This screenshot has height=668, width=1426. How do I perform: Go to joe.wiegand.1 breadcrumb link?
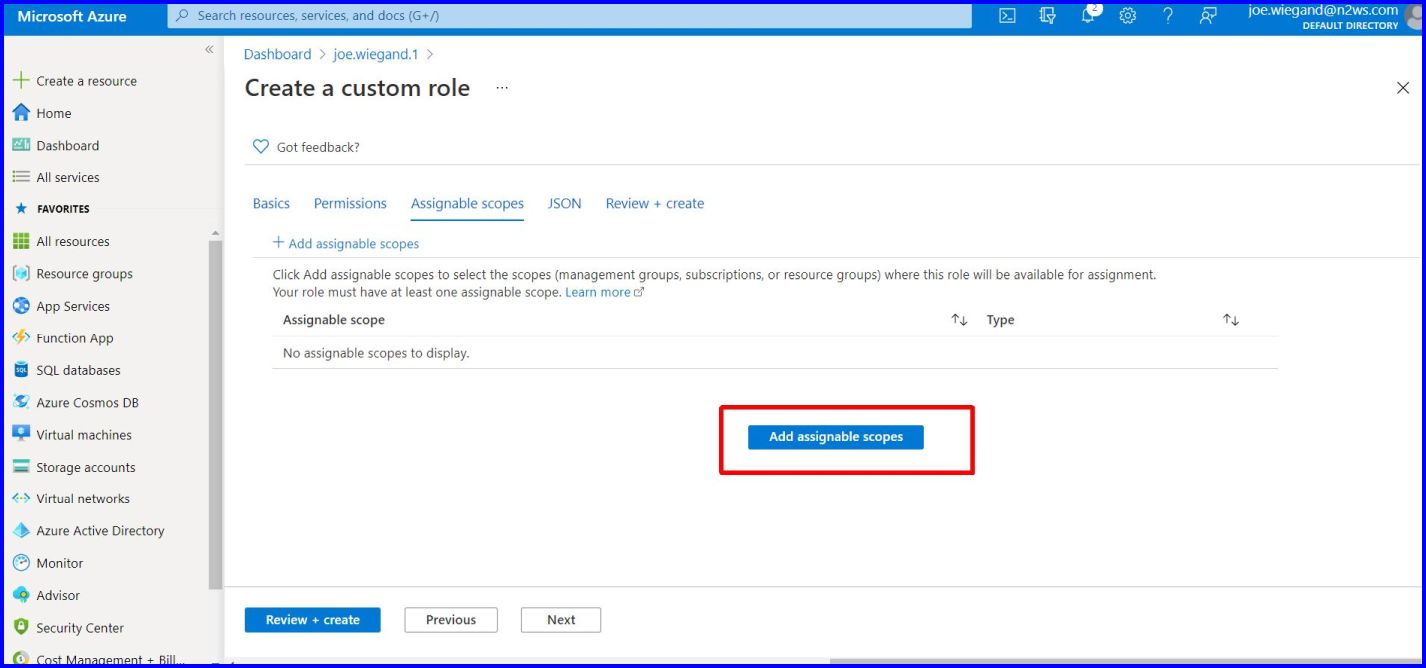click(x=376, y=54)
